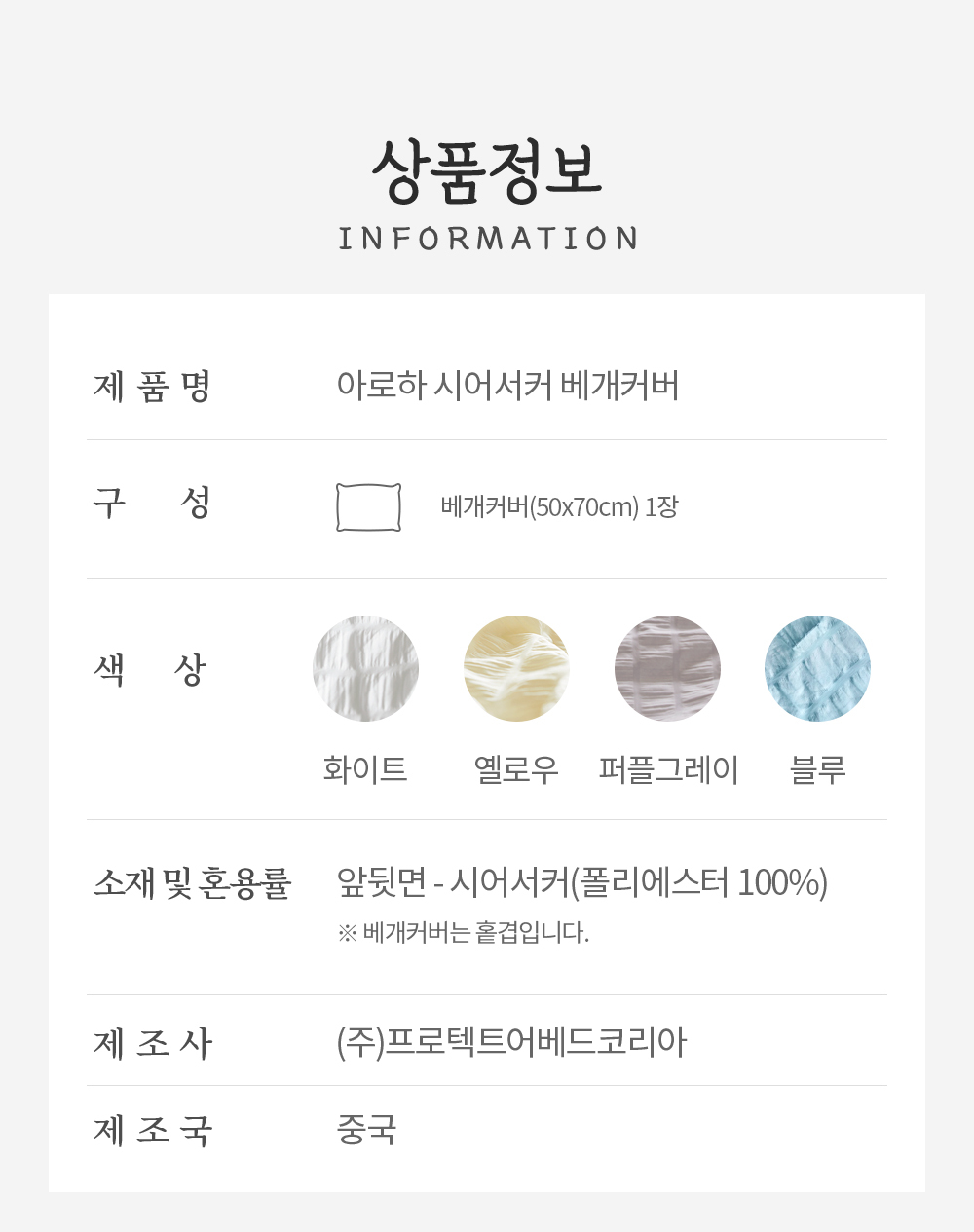The height and width of the screenshot is (1232, 974).
Task: Click the 블루 color label
Action: coord(817,769)
